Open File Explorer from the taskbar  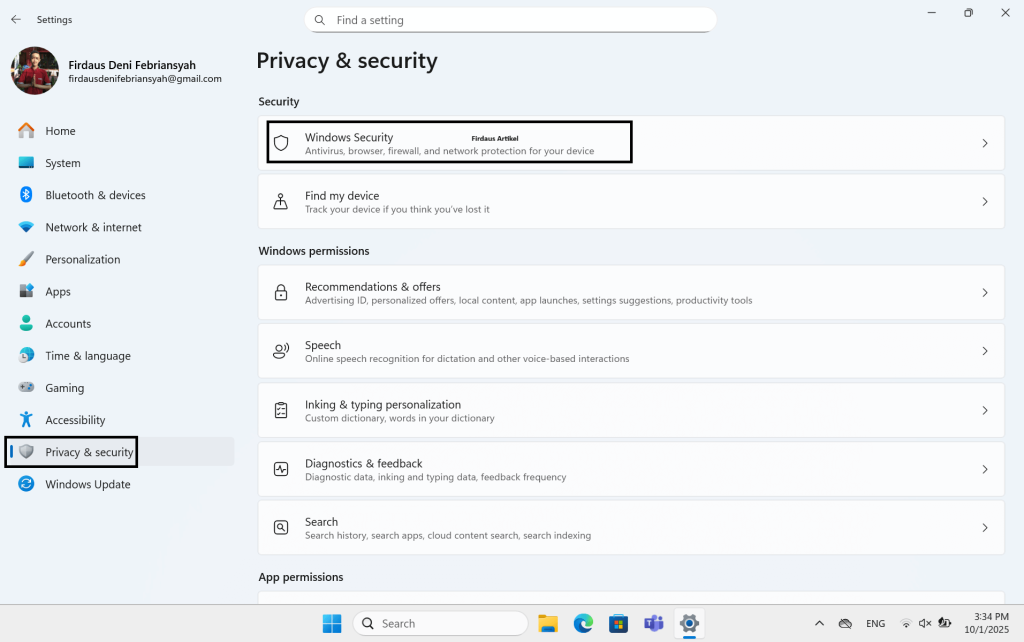[547, 623]
